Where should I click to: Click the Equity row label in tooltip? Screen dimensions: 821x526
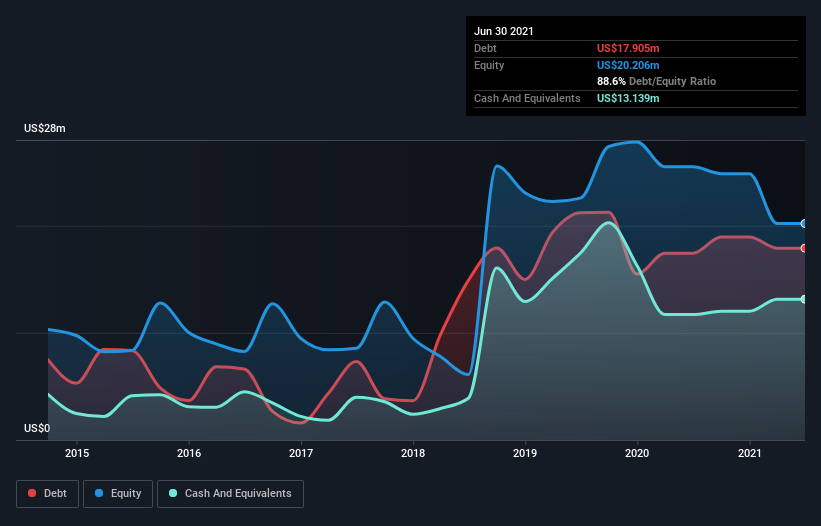tap(489, 65)
